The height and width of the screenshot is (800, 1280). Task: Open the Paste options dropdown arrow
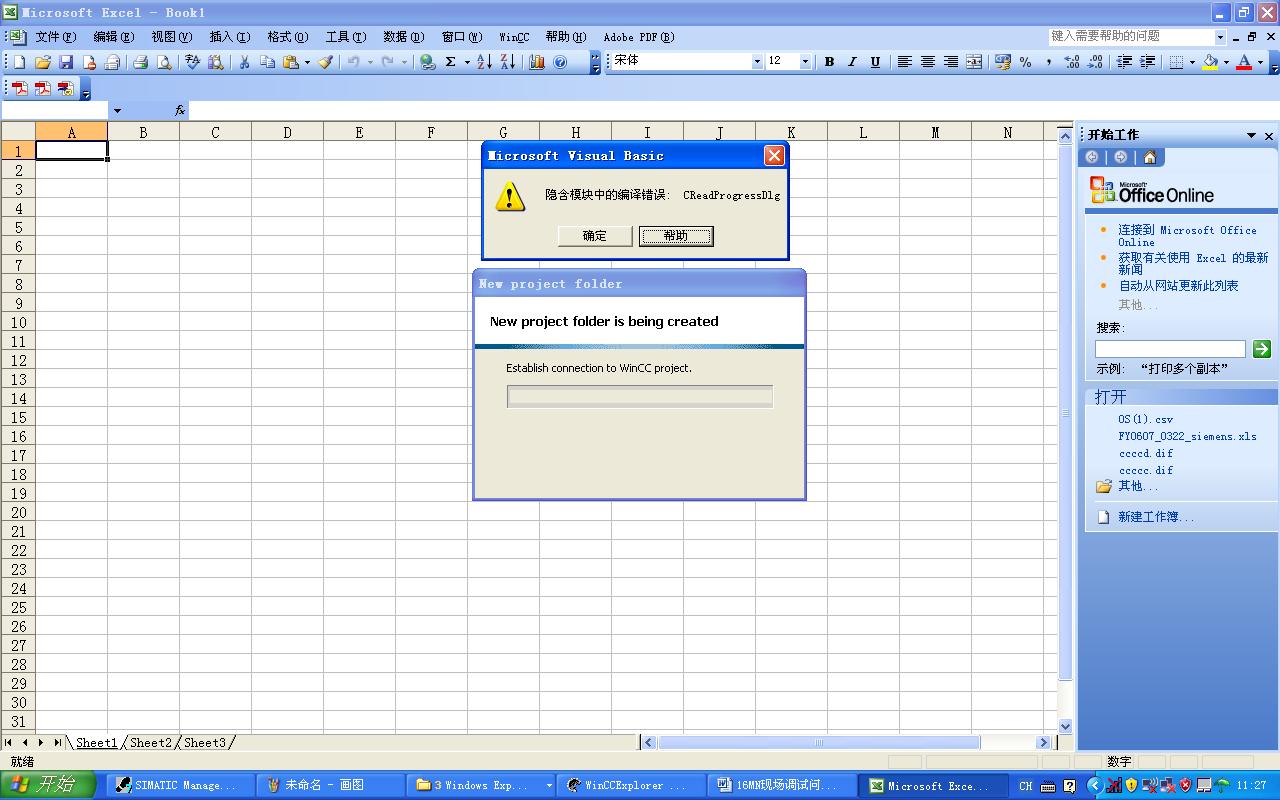pyautogui.click(x=307, y=62)
